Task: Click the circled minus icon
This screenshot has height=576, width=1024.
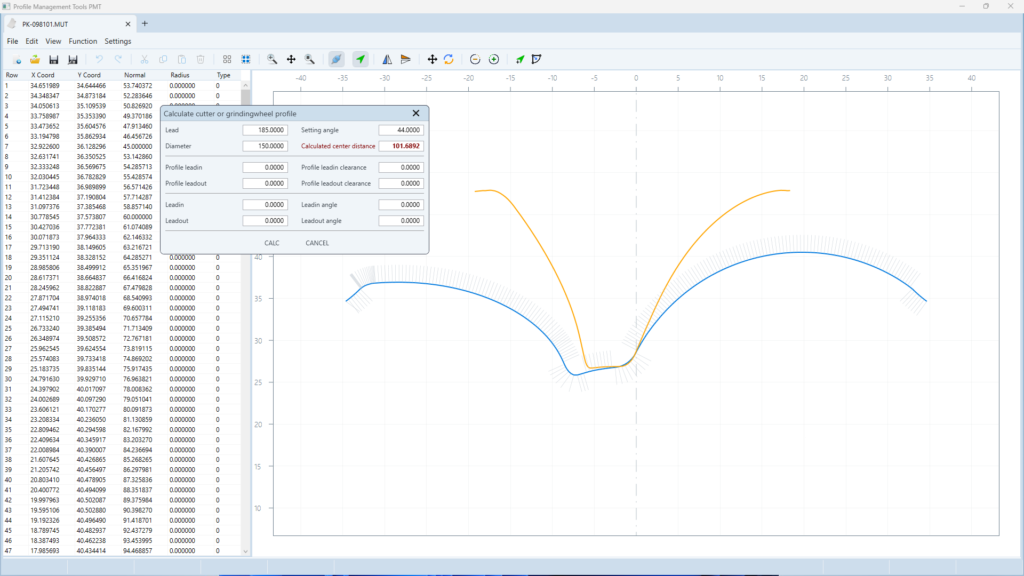Action: (x=475, y=59)
